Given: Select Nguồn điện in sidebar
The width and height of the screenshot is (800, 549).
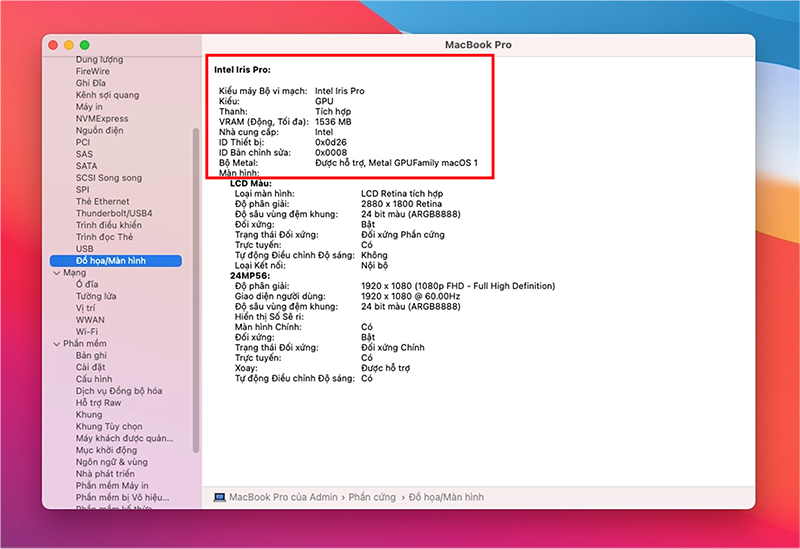Looking at the screenshot, I should click(99, 131).
